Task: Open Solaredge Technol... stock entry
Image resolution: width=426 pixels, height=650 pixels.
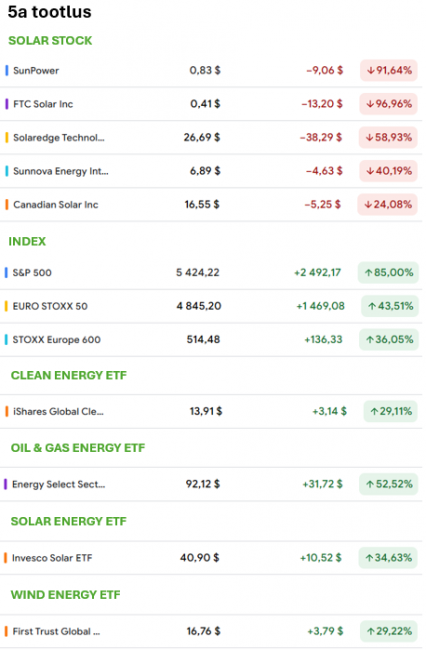Action: tap(211, 138)
